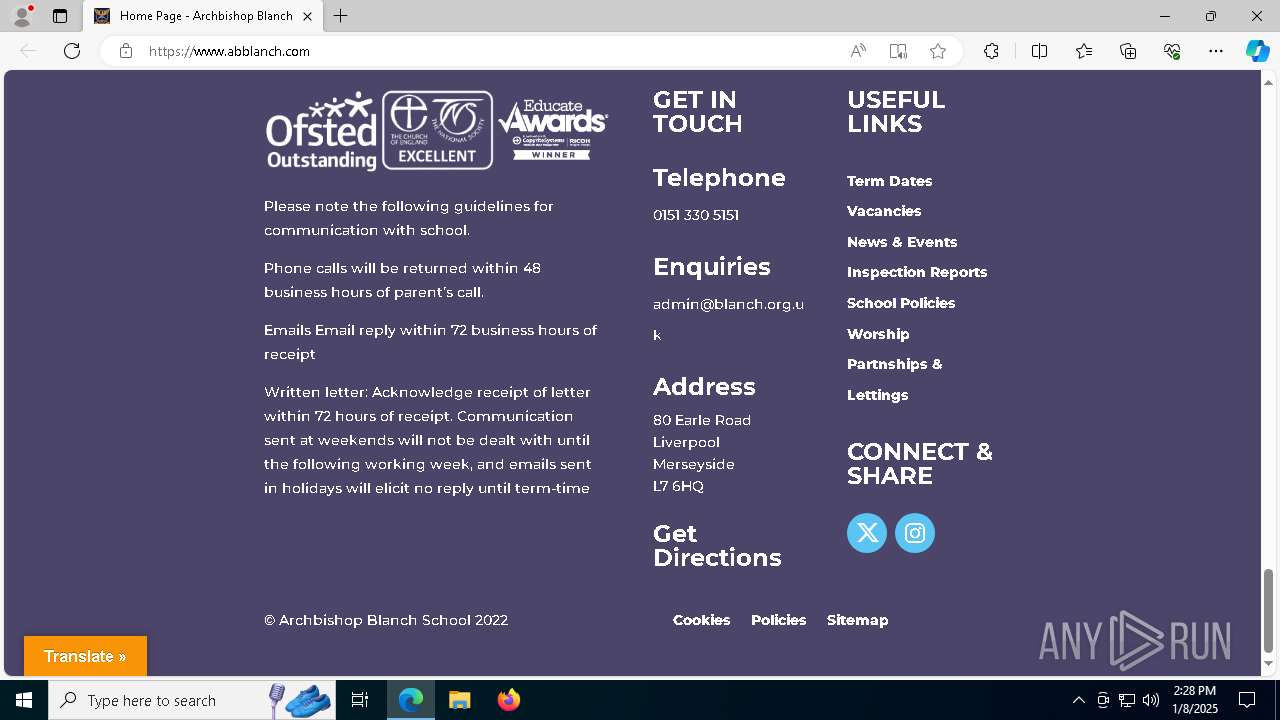Add this page to favorites
This screenshot has height=720, width=1280.
[938, 51]
